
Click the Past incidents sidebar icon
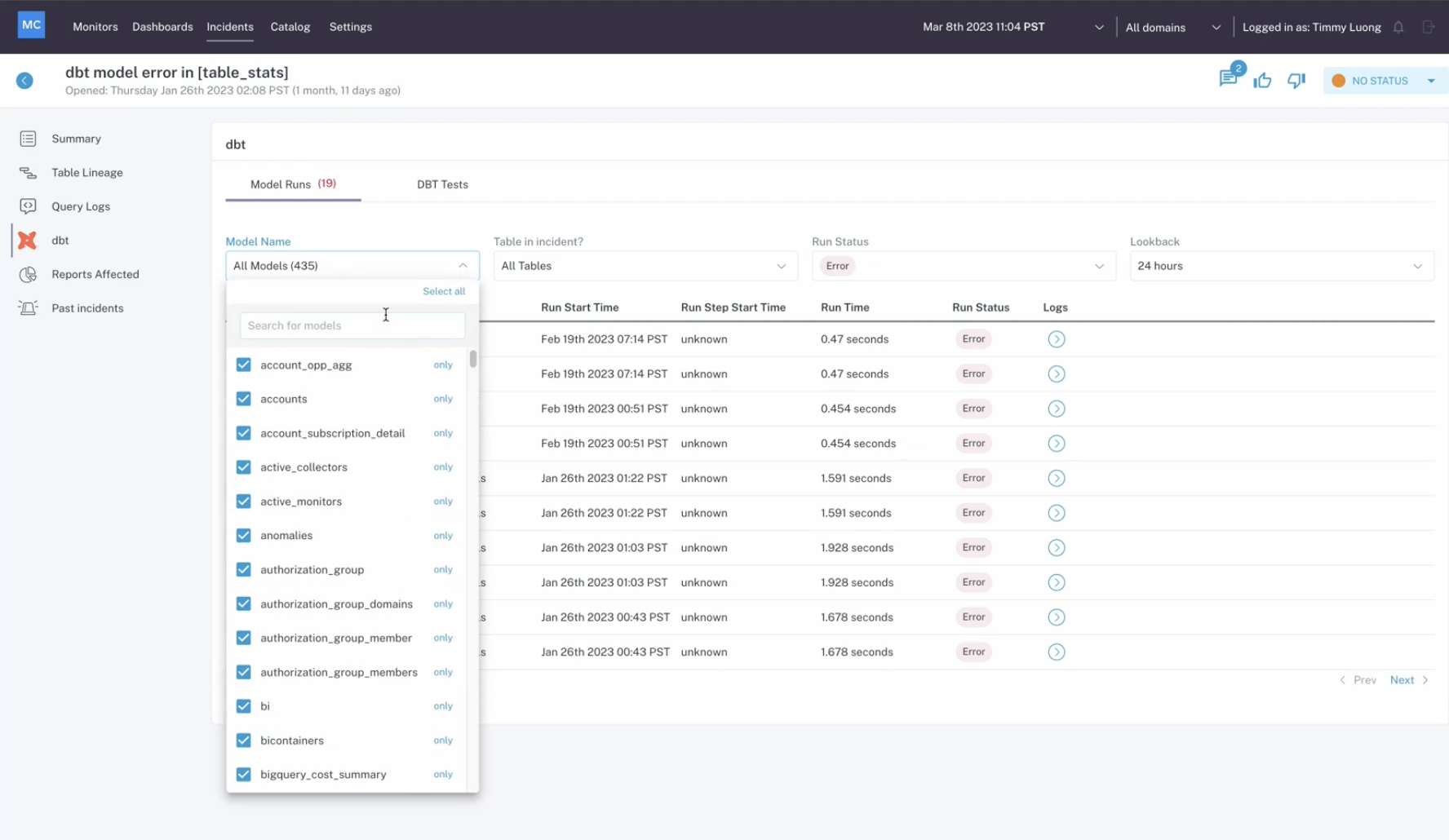28,308
